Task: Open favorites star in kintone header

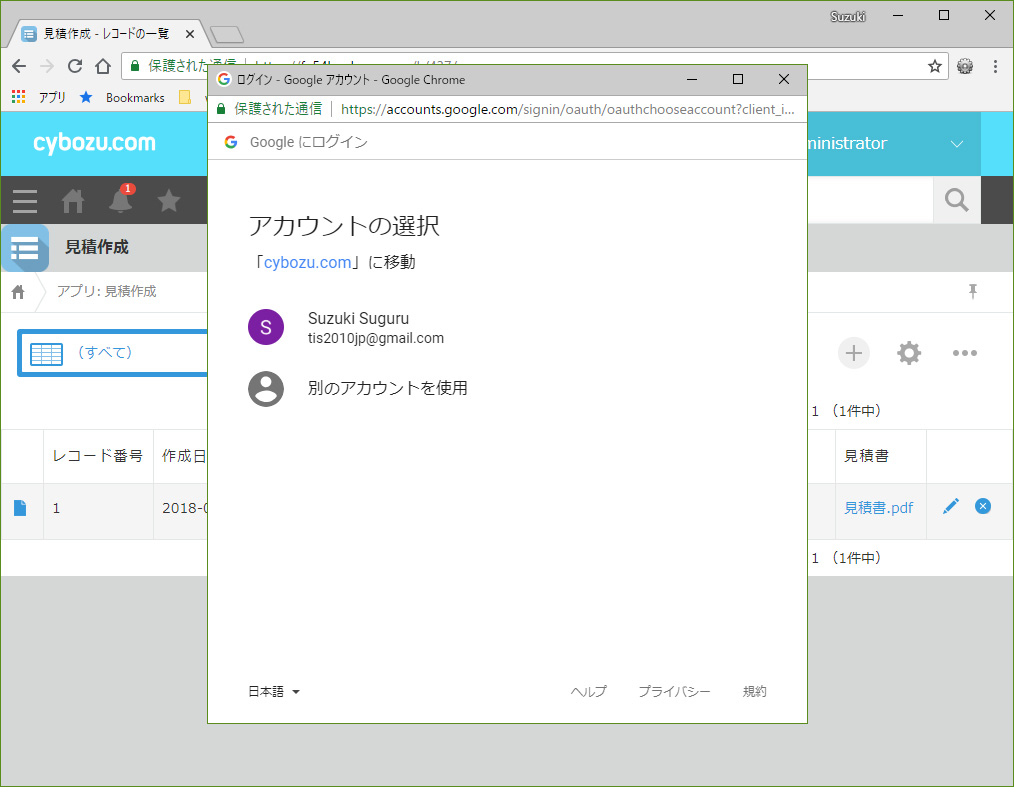Action: pyautogui.click(x=169, y=200)
